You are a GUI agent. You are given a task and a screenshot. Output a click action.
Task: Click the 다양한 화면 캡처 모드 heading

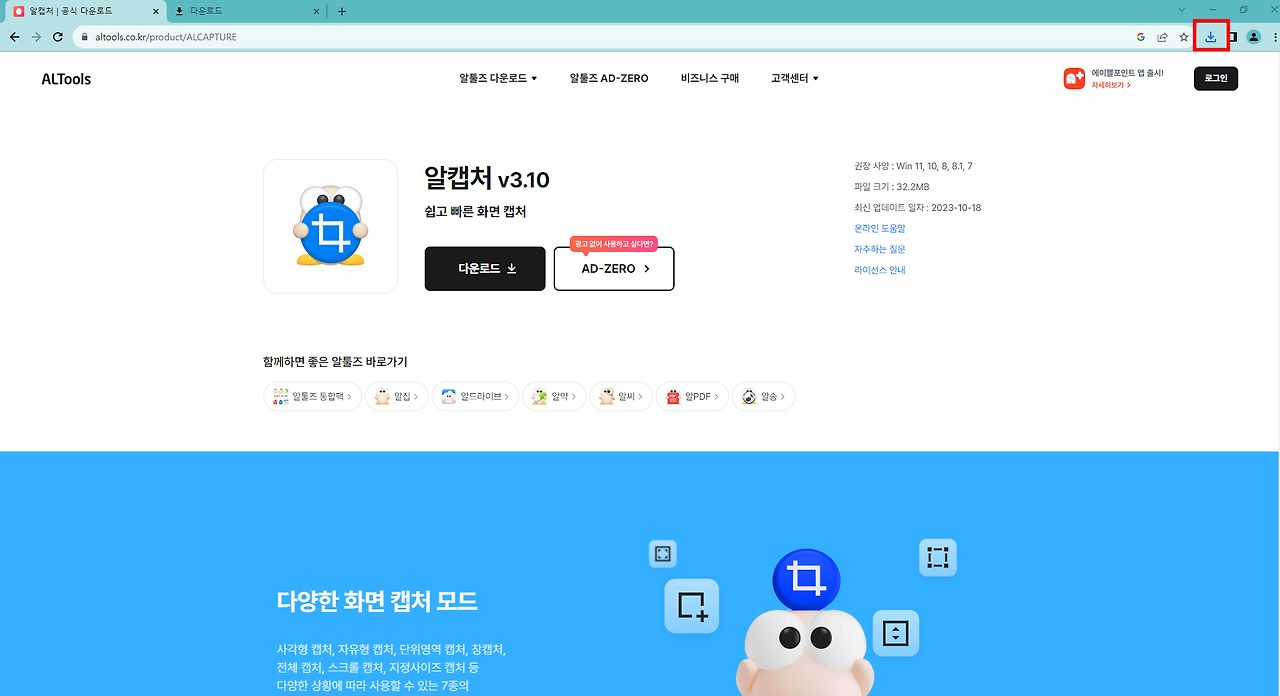click(x=377, y=602)
